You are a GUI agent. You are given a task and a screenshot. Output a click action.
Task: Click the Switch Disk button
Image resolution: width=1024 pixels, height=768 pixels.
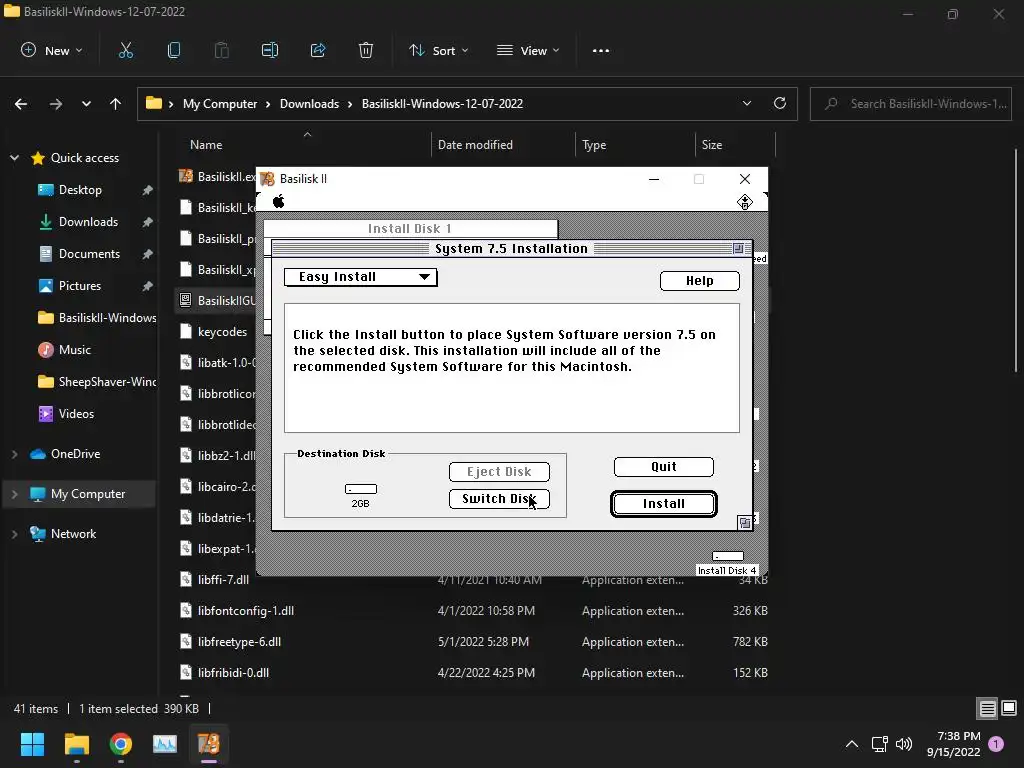(x=499, y=499)
